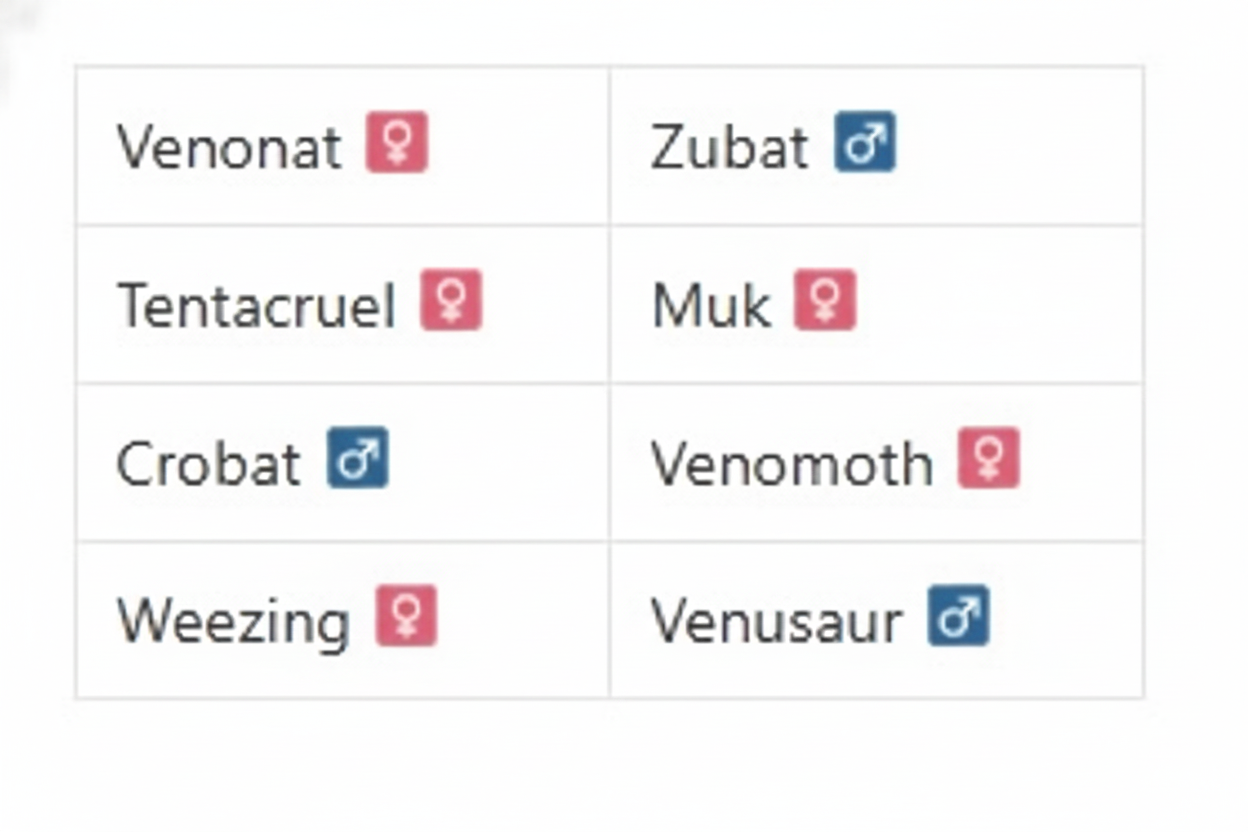The image size is (1248, 832).
Task: Select the Zubat name label
Action: click(729, 147)
